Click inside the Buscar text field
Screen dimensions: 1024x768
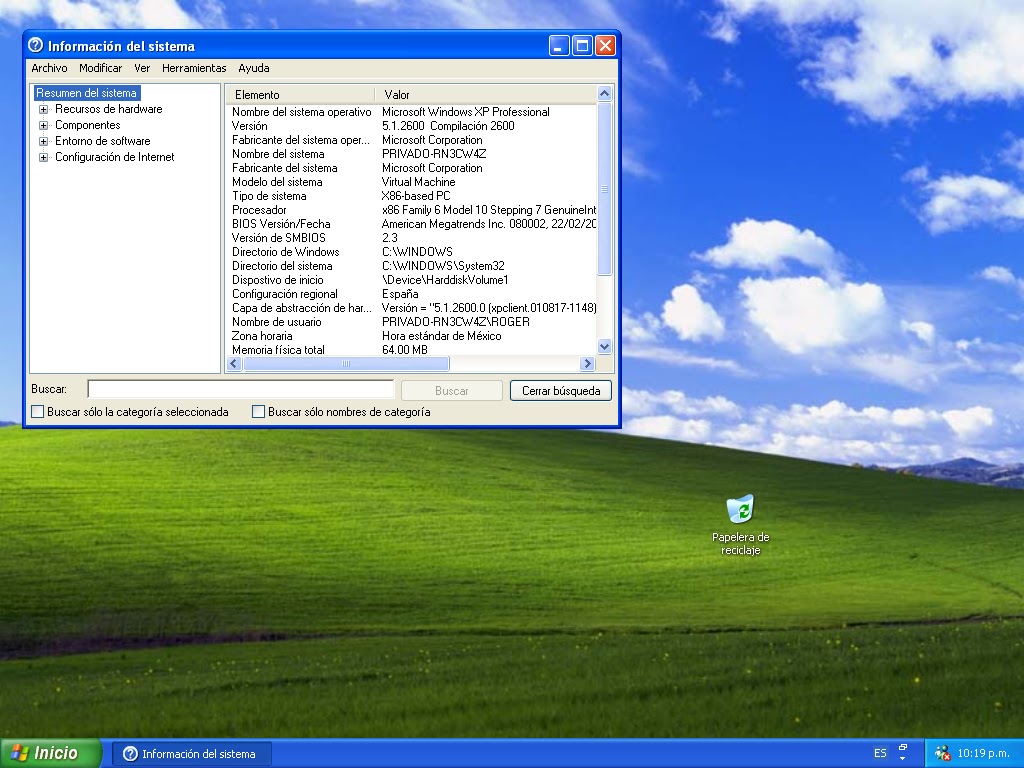coord(240,389)
